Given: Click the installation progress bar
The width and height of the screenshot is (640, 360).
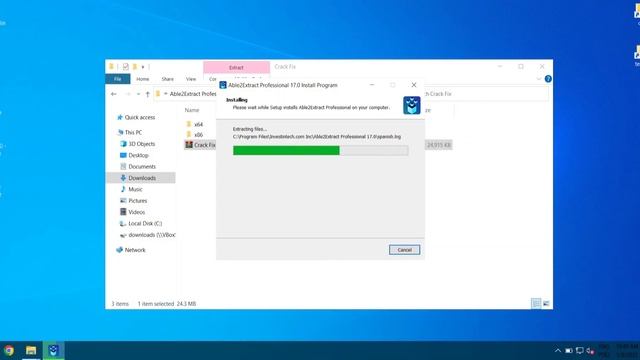Looking at the screenshot, I should [320, 151].
